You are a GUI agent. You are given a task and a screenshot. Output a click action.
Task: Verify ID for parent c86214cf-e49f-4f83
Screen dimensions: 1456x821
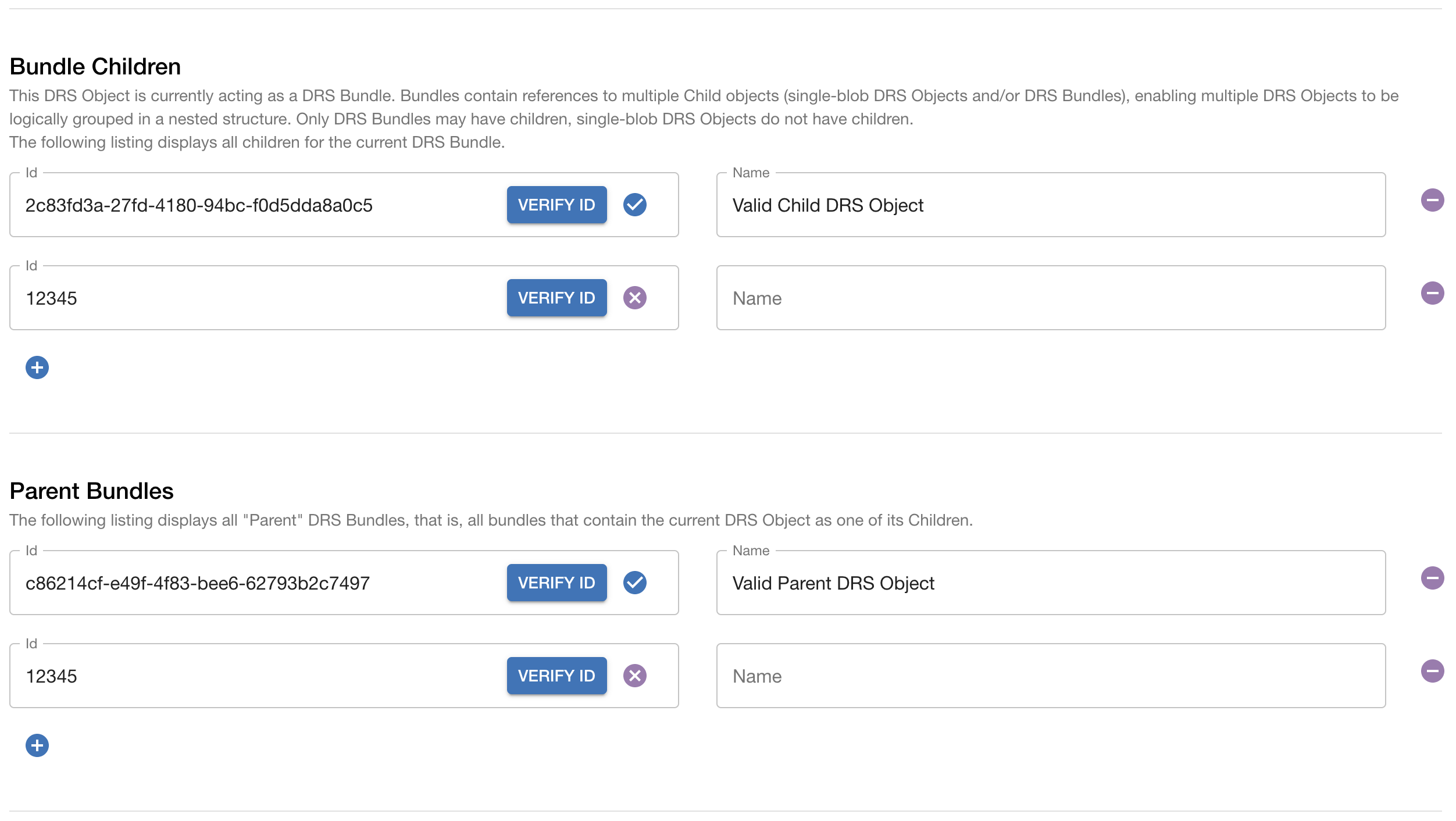(x=556, y=583)
